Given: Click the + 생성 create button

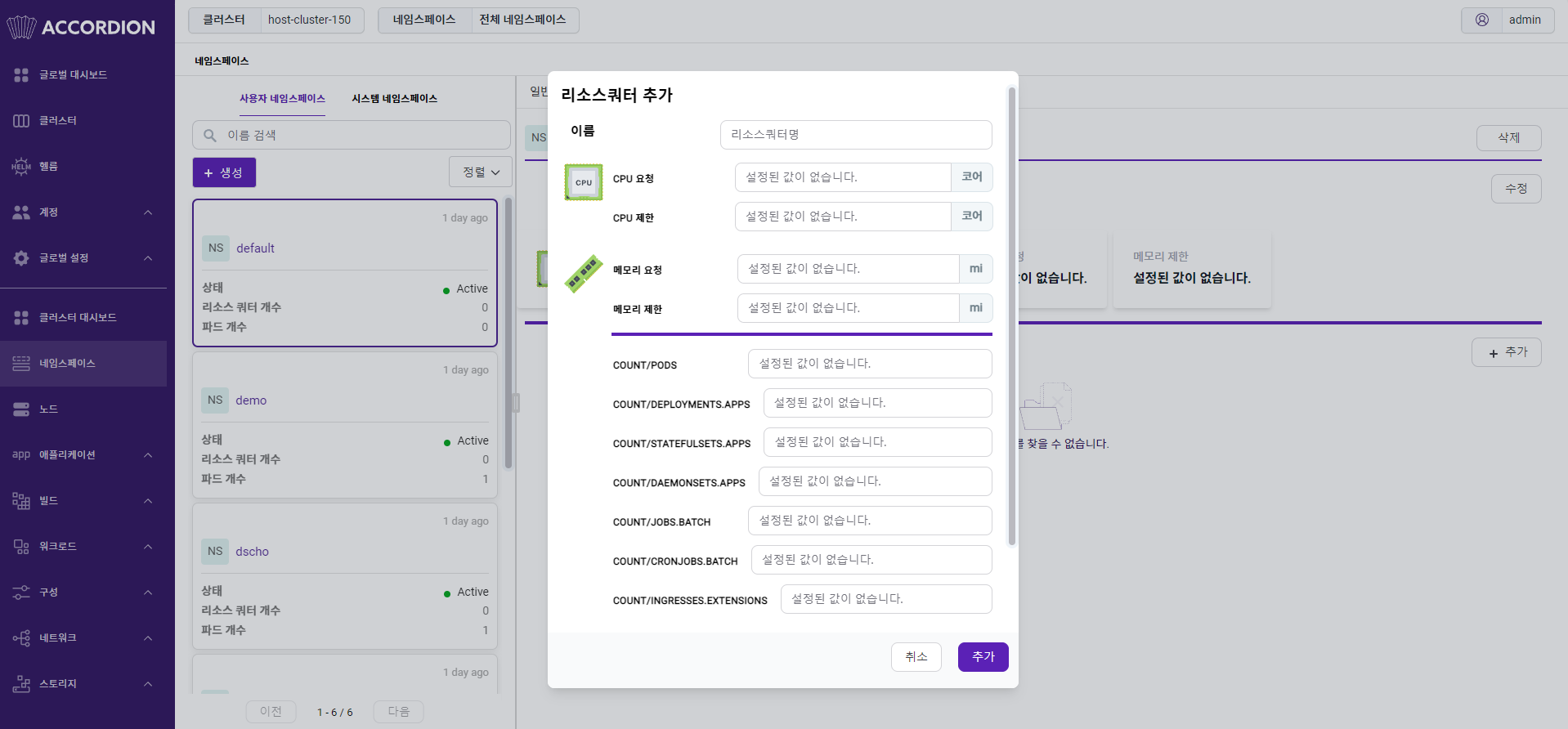Looking at the screenshot, I should click(224, 172).
